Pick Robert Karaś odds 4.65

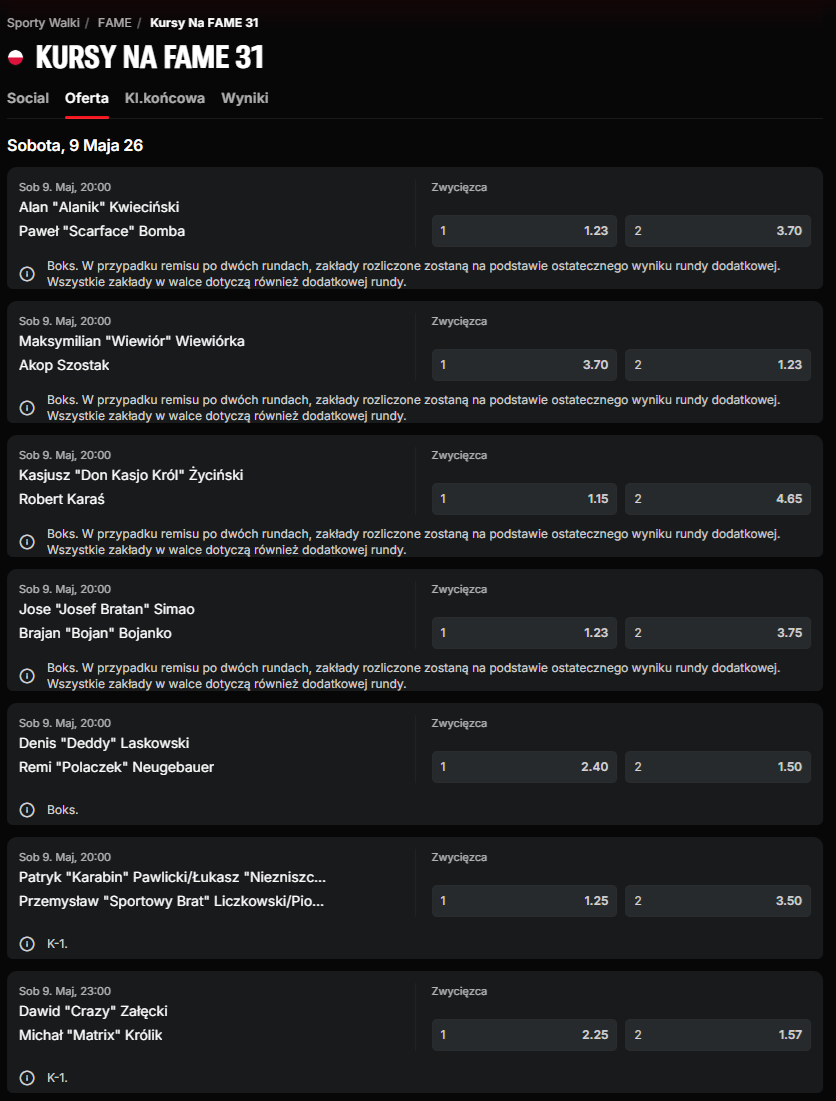click(x=718, y=499)
